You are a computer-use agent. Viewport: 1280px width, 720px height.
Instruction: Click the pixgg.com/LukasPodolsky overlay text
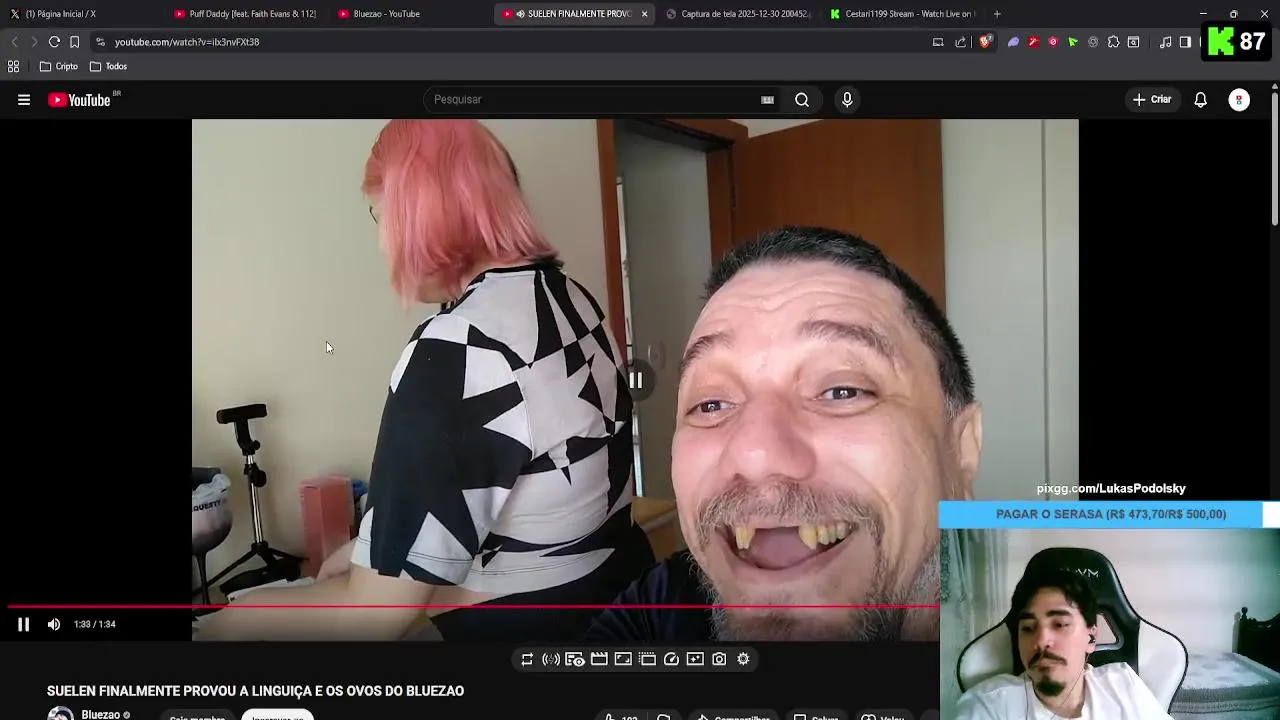(1111, 489)
